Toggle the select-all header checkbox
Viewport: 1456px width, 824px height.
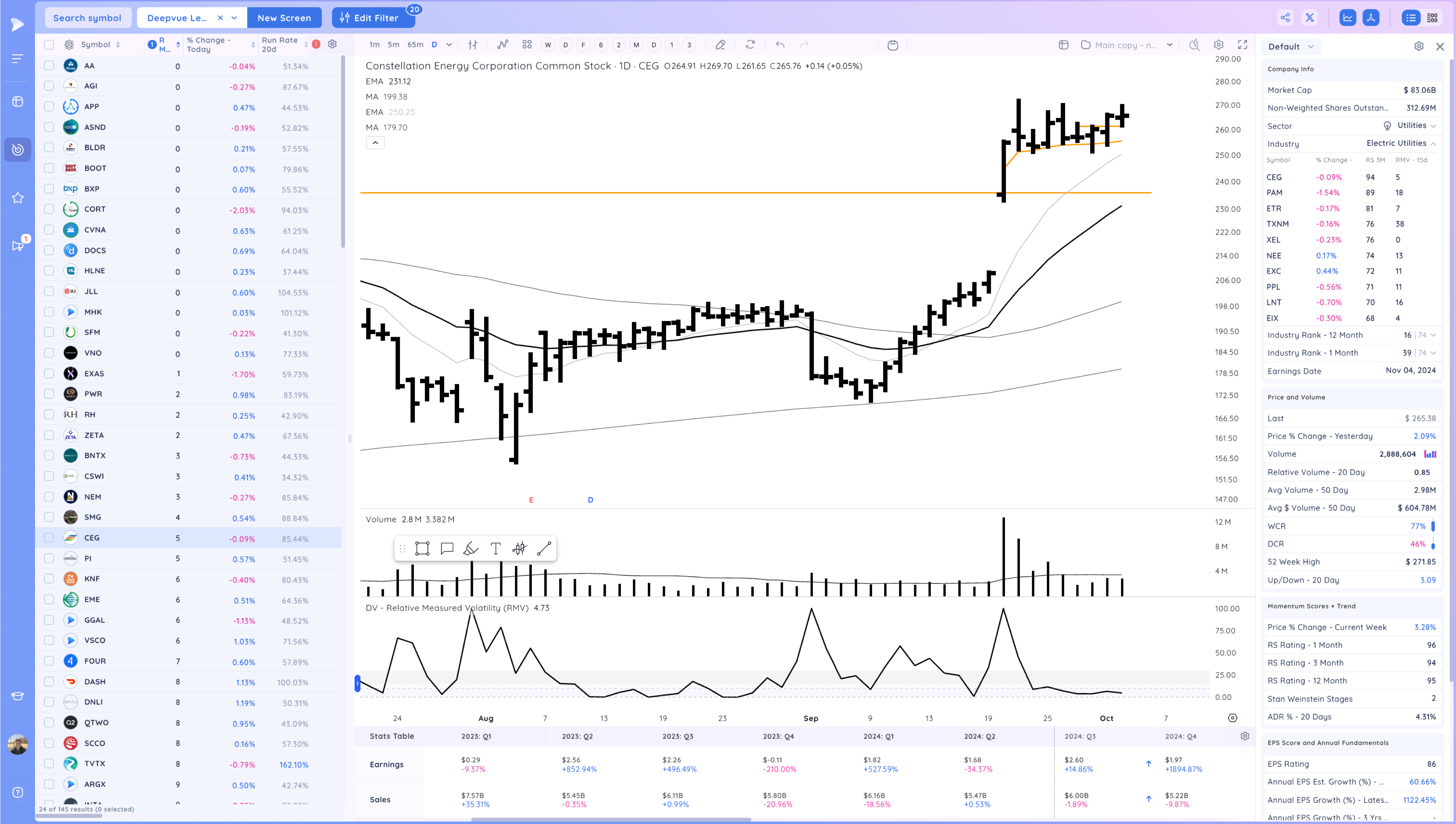click(49, 45)
